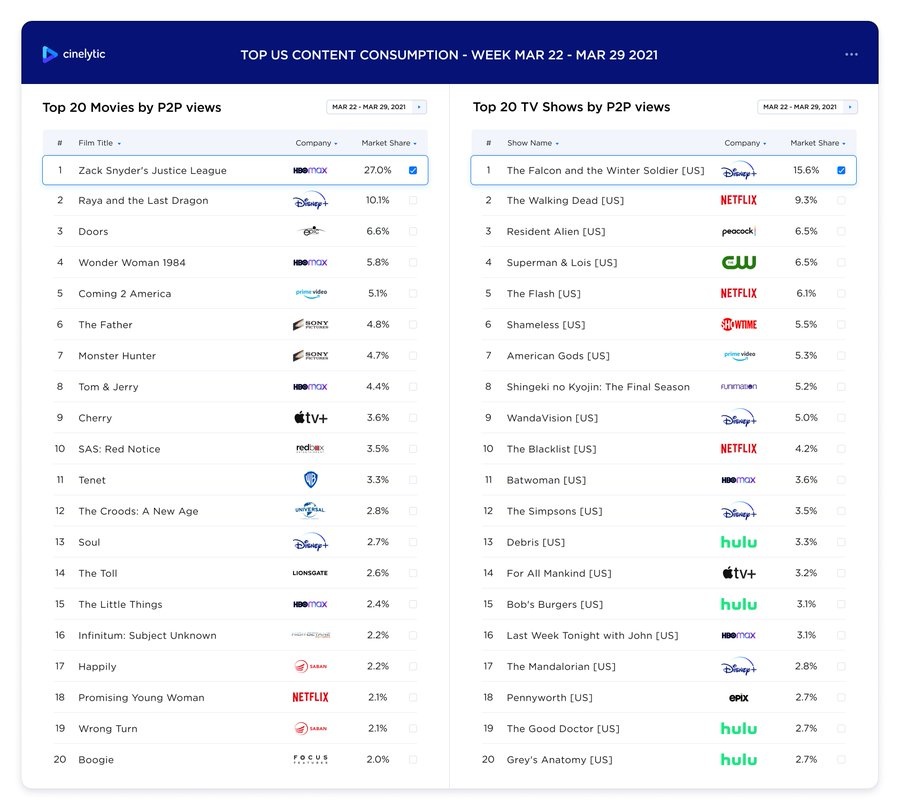Screen dimensions: 900x810
Task: Open the movies date range dropdown
Action: point(377,107)
